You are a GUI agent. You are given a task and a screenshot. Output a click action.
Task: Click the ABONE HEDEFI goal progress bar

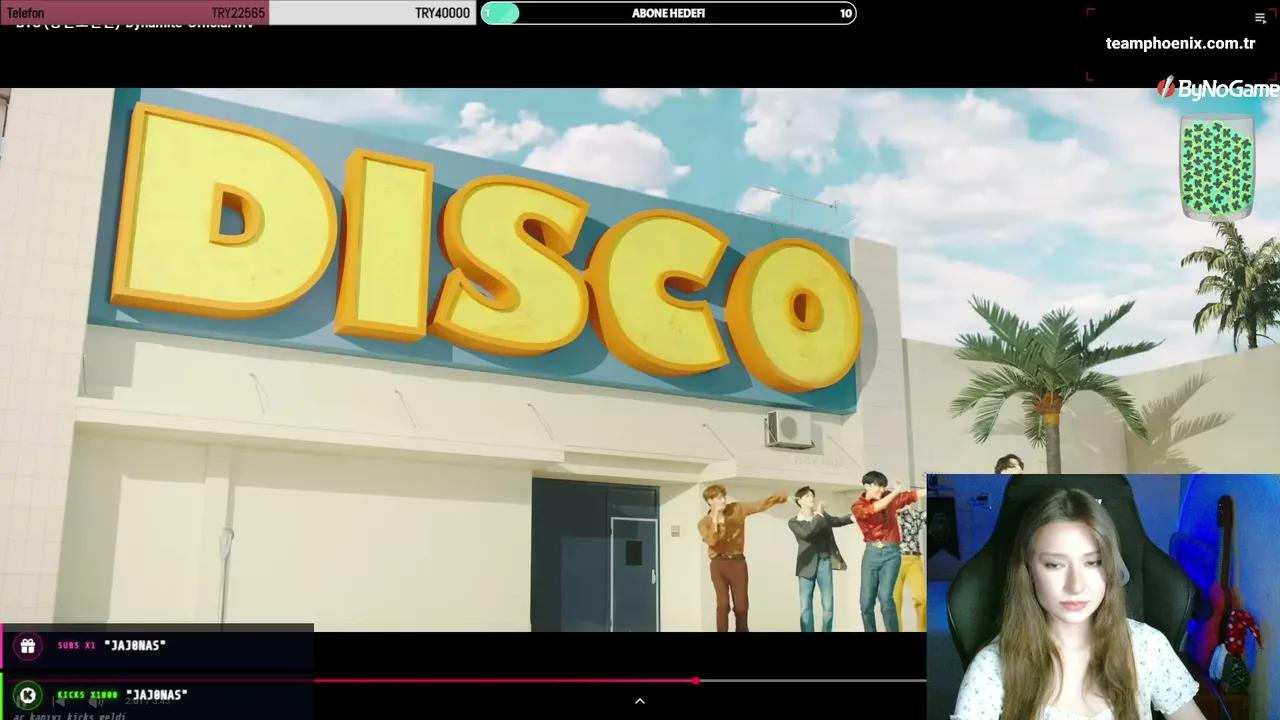[668, 13]
